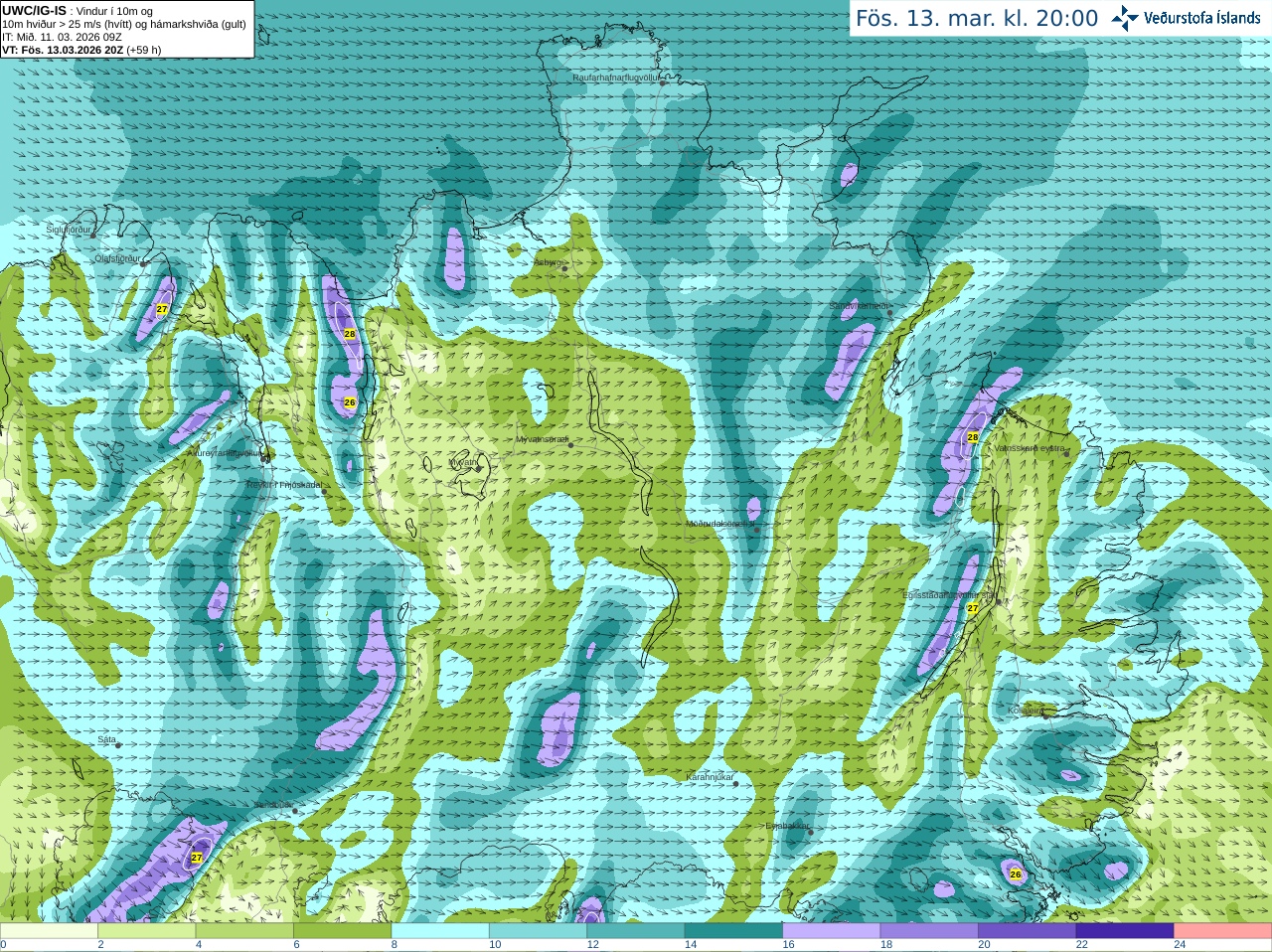The height and width of the screenshot is (952, 1272).
Task: Click the 27 gust marker near Ólafsfjörður
Action: pyautogui.click(x=162, y=310)
